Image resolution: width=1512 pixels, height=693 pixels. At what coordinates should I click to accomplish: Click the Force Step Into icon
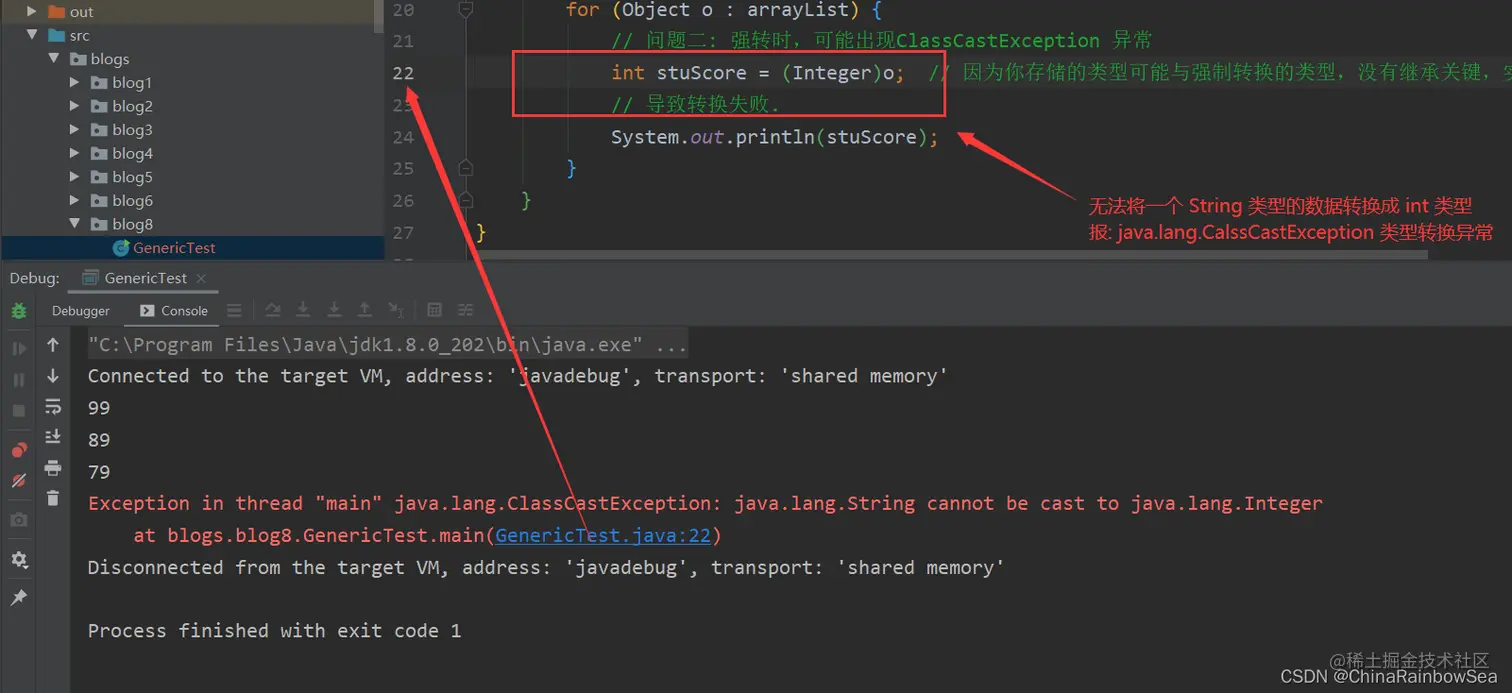334,310
